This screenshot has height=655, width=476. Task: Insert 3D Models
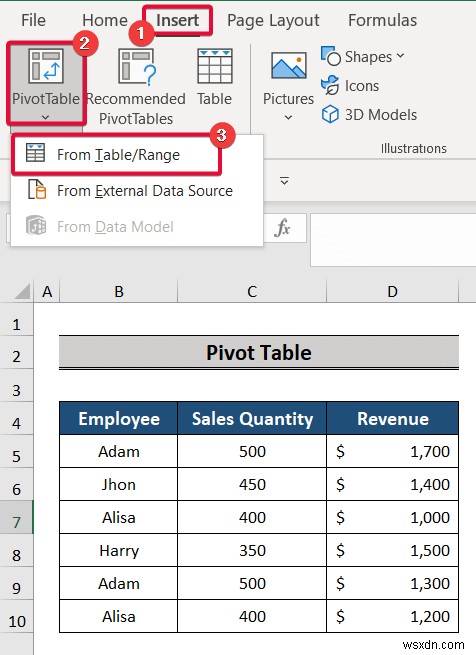coord(369,114)
